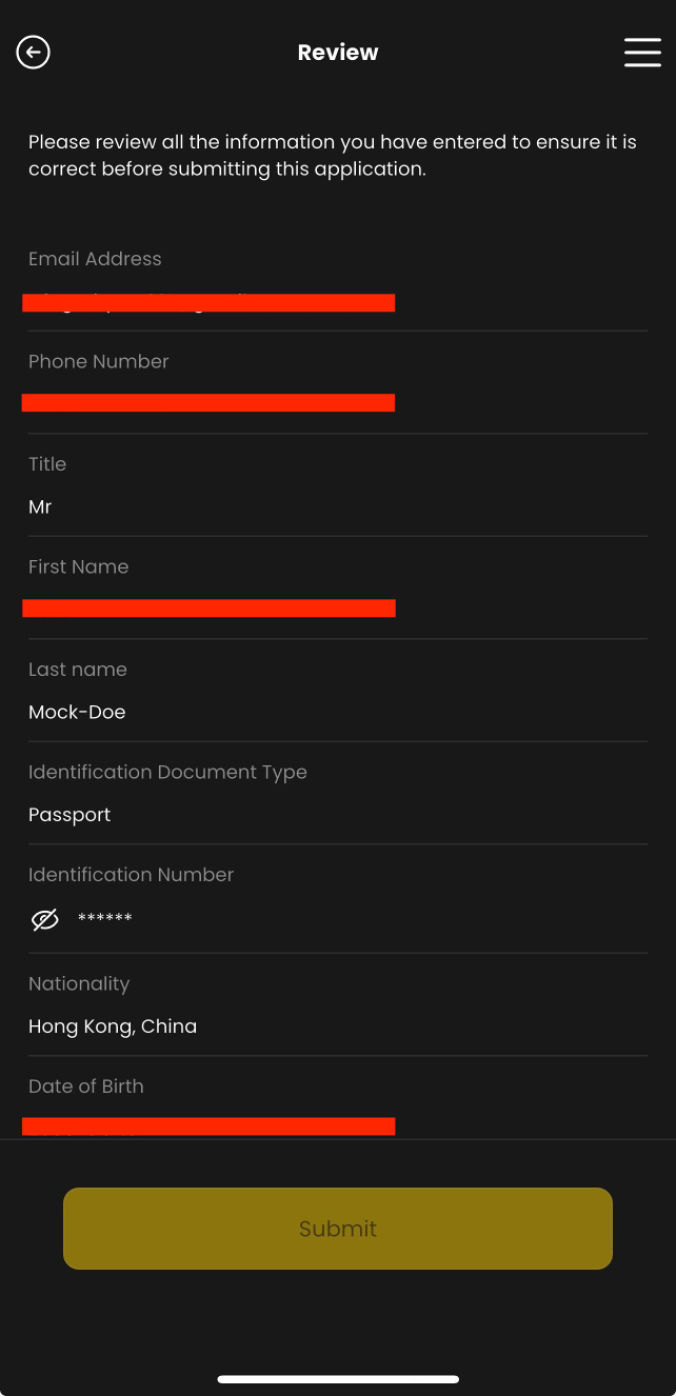Select the First Name field label
Screen dimensions: 676x1396
[78, 567]
